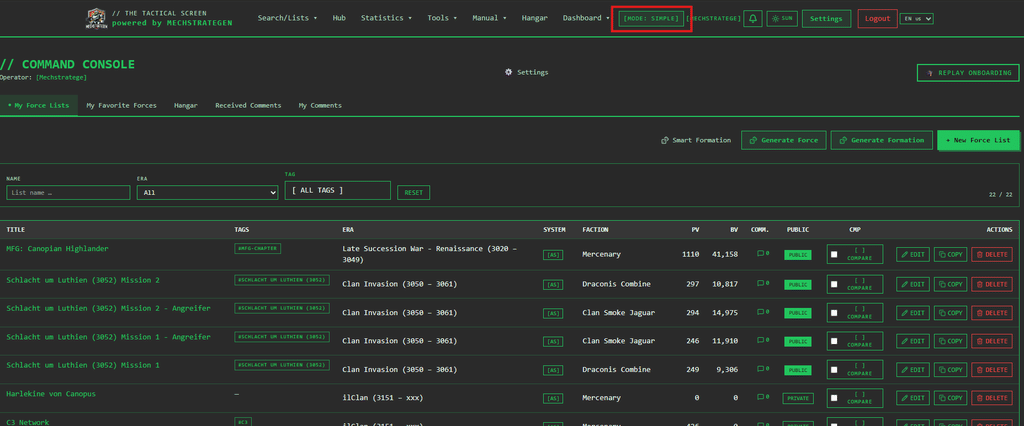This screenshot has height=426, width=1024.
Task: Tick compare checkbox for MFG: Canopian Highlander
Action: point(834,255)
